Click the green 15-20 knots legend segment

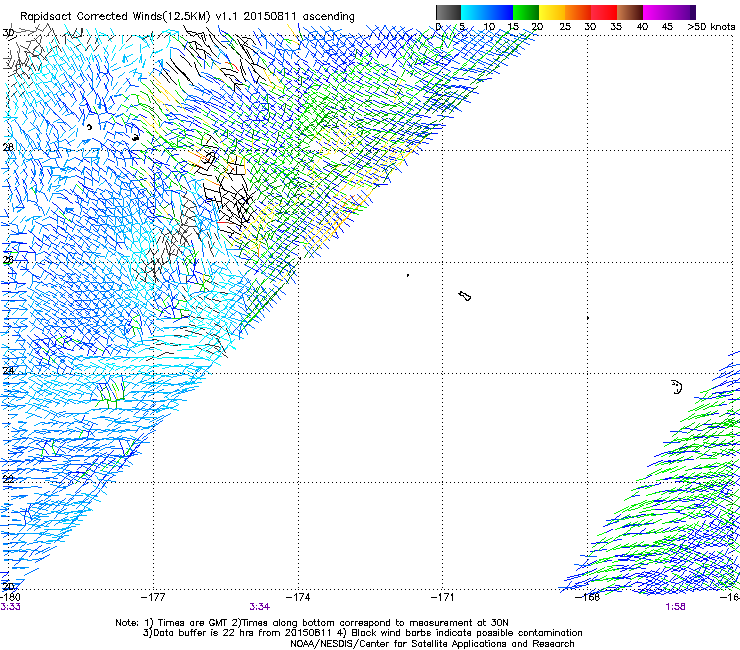tap(526, 12)
